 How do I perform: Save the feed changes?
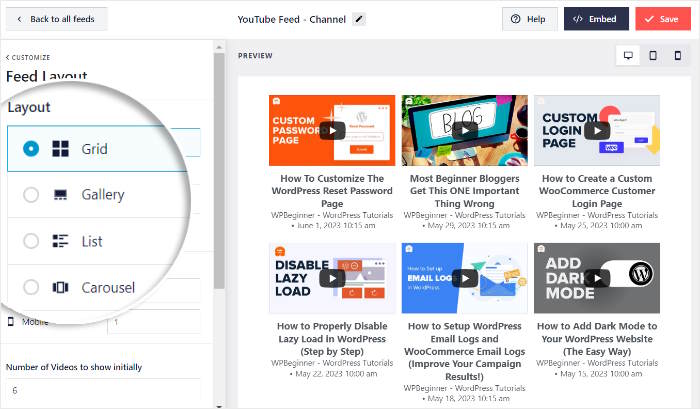coord(663,19)
